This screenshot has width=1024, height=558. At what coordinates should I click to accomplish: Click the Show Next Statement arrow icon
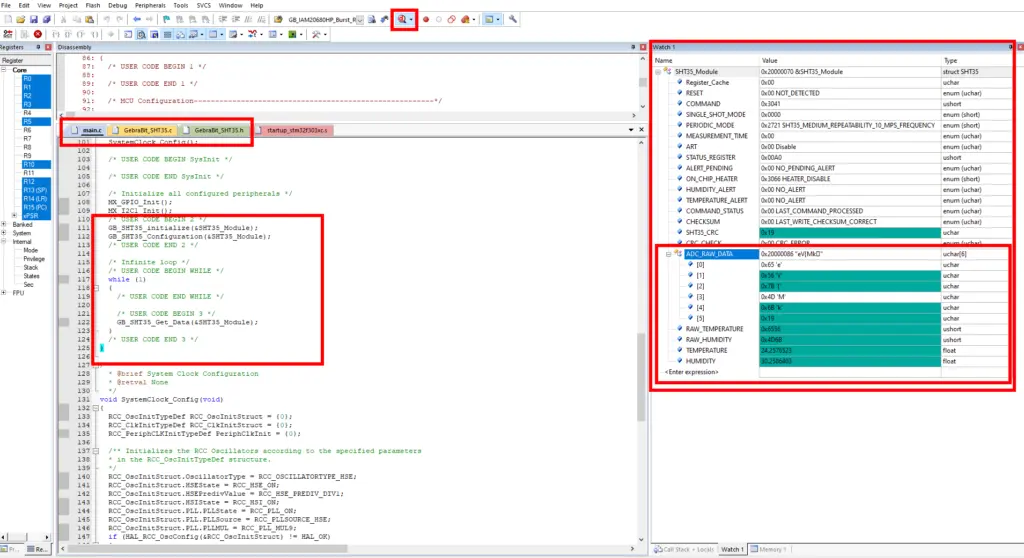point(110,35)
